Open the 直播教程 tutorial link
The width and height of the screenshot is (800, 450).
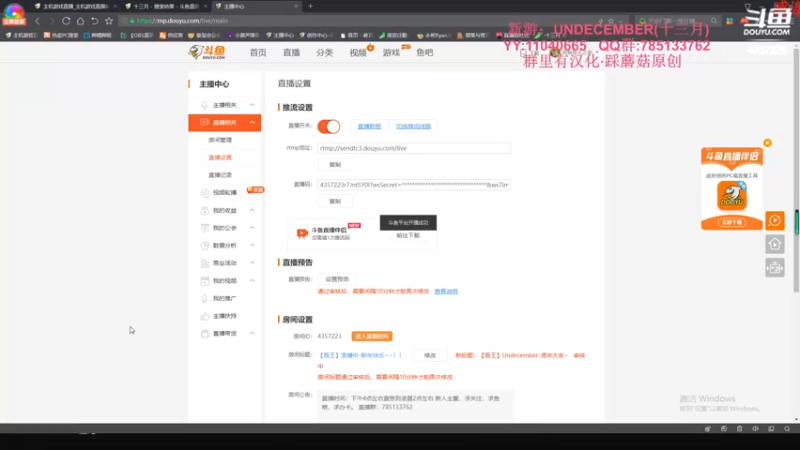pos(369,126)
